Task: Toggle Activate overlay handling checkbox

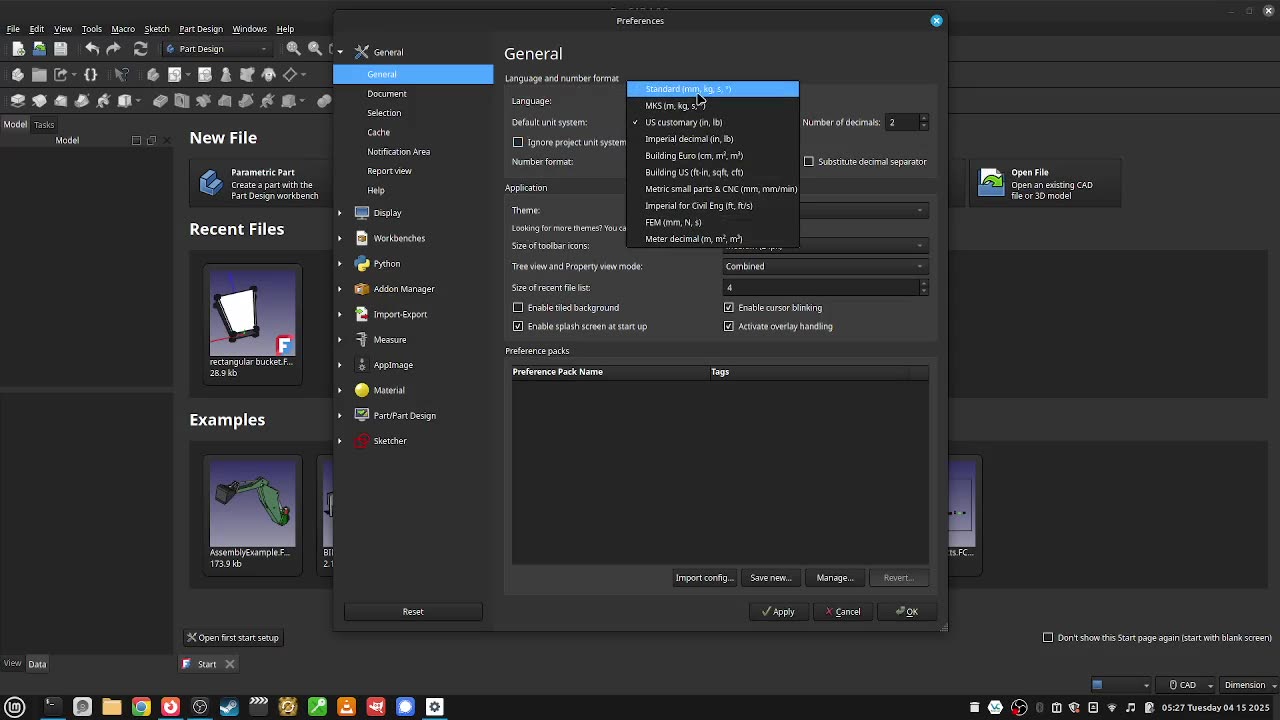Action: [x=729, y=326]
